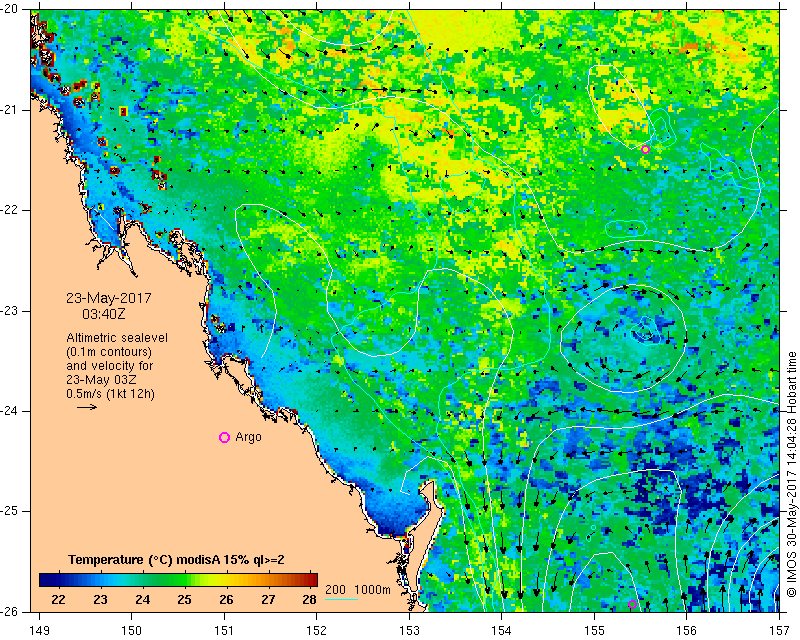The height and width of the screenshot is (640, 800).
Task: Click the longitude axis label "153"
Action: (409, 630)
